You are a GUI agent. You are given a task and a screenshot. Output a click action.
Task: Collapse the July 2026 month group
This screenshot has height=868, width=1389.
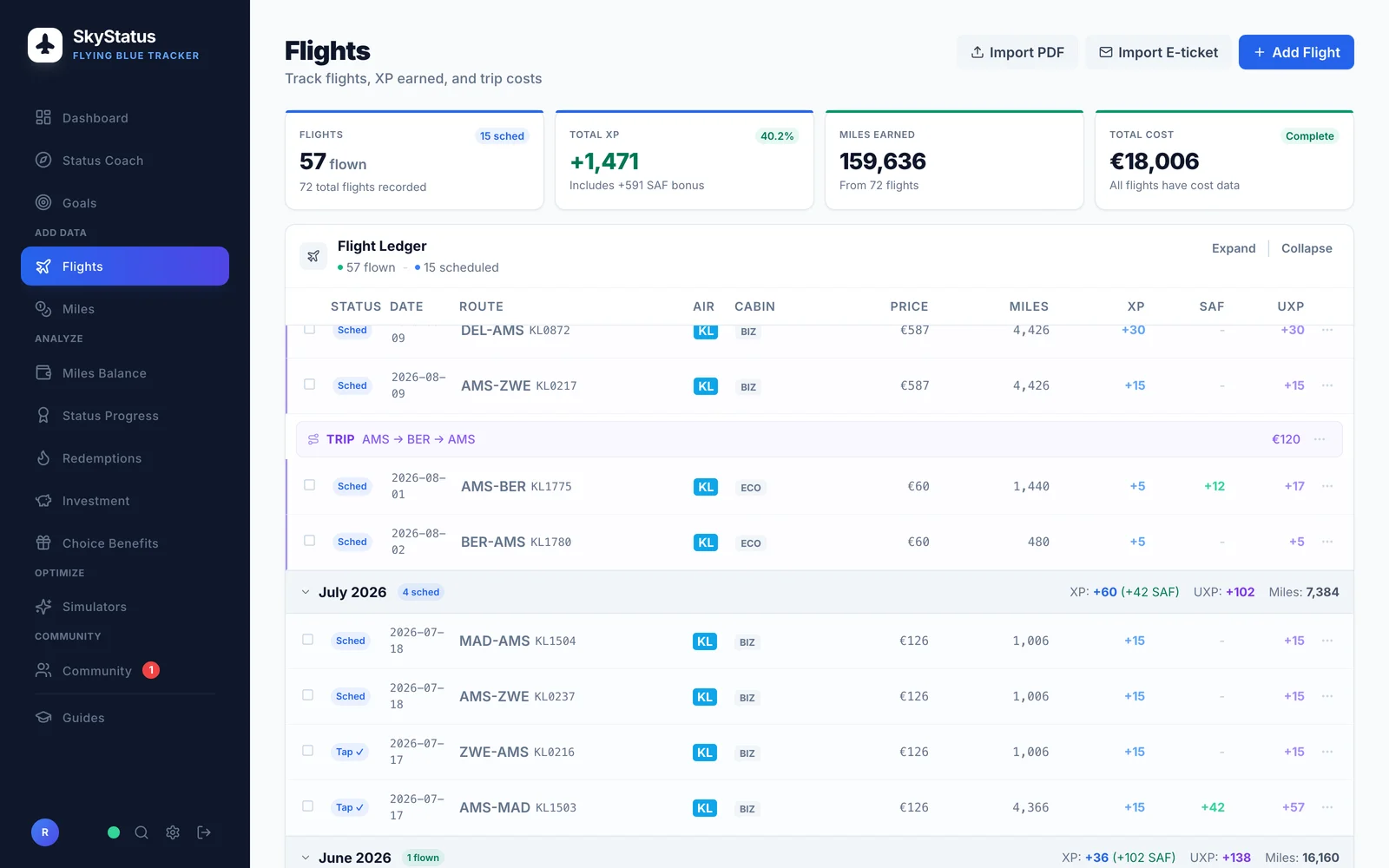[306, 592]
